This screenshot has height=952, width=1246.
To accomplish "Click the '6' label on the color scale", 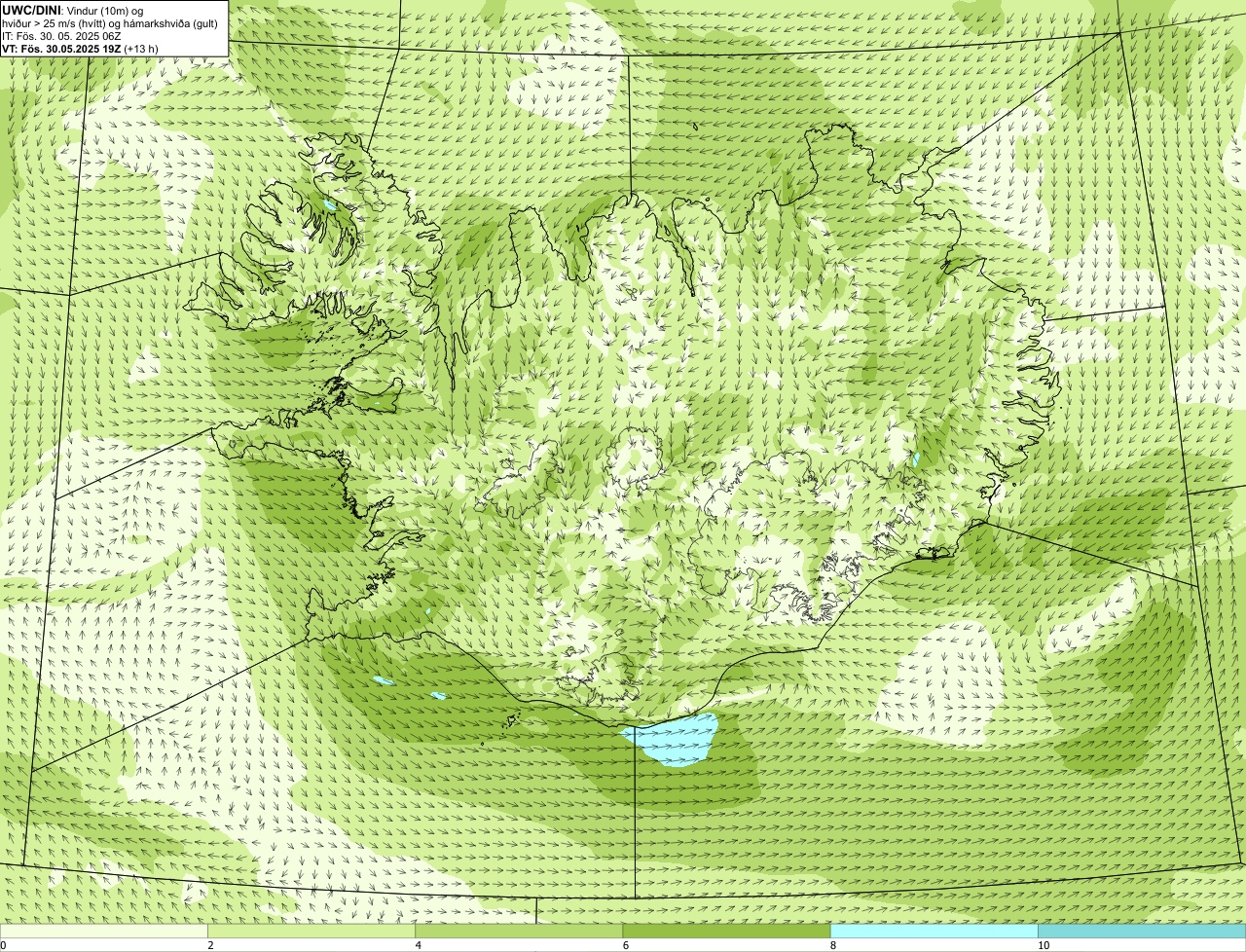I will 626,945.
